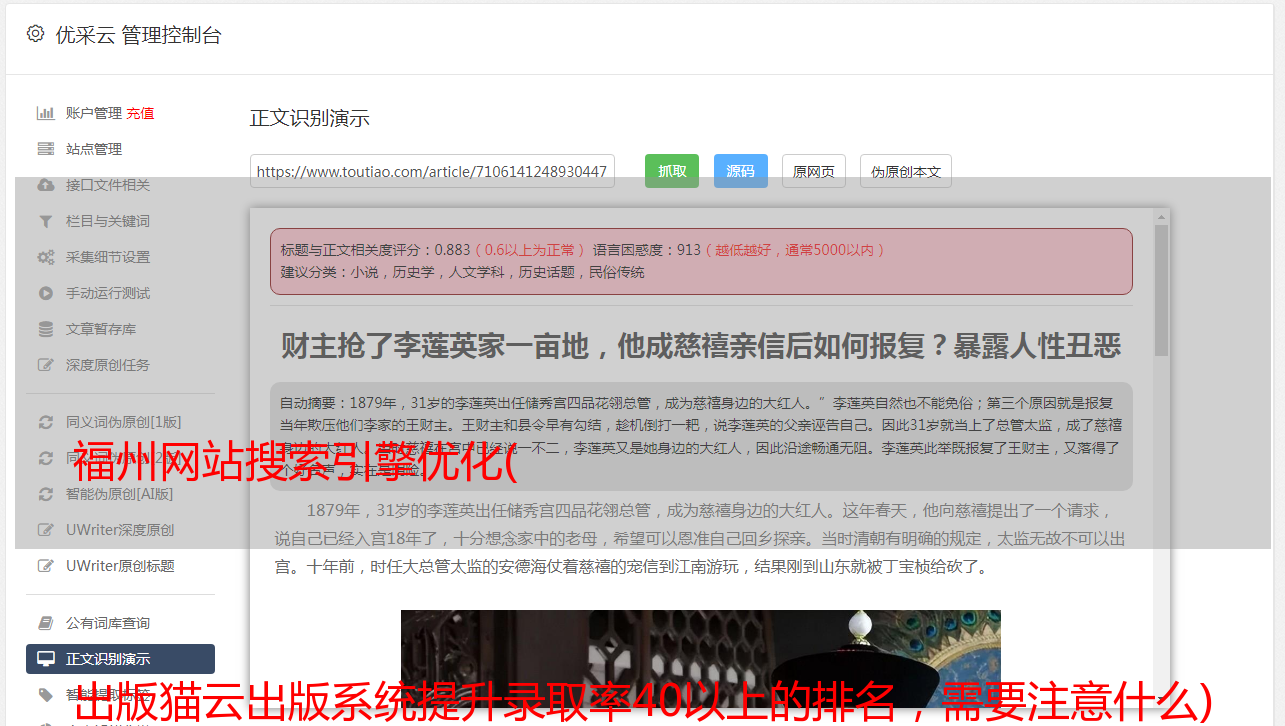Click the article preview vertical scrollbar thumb

point(1161,290)
